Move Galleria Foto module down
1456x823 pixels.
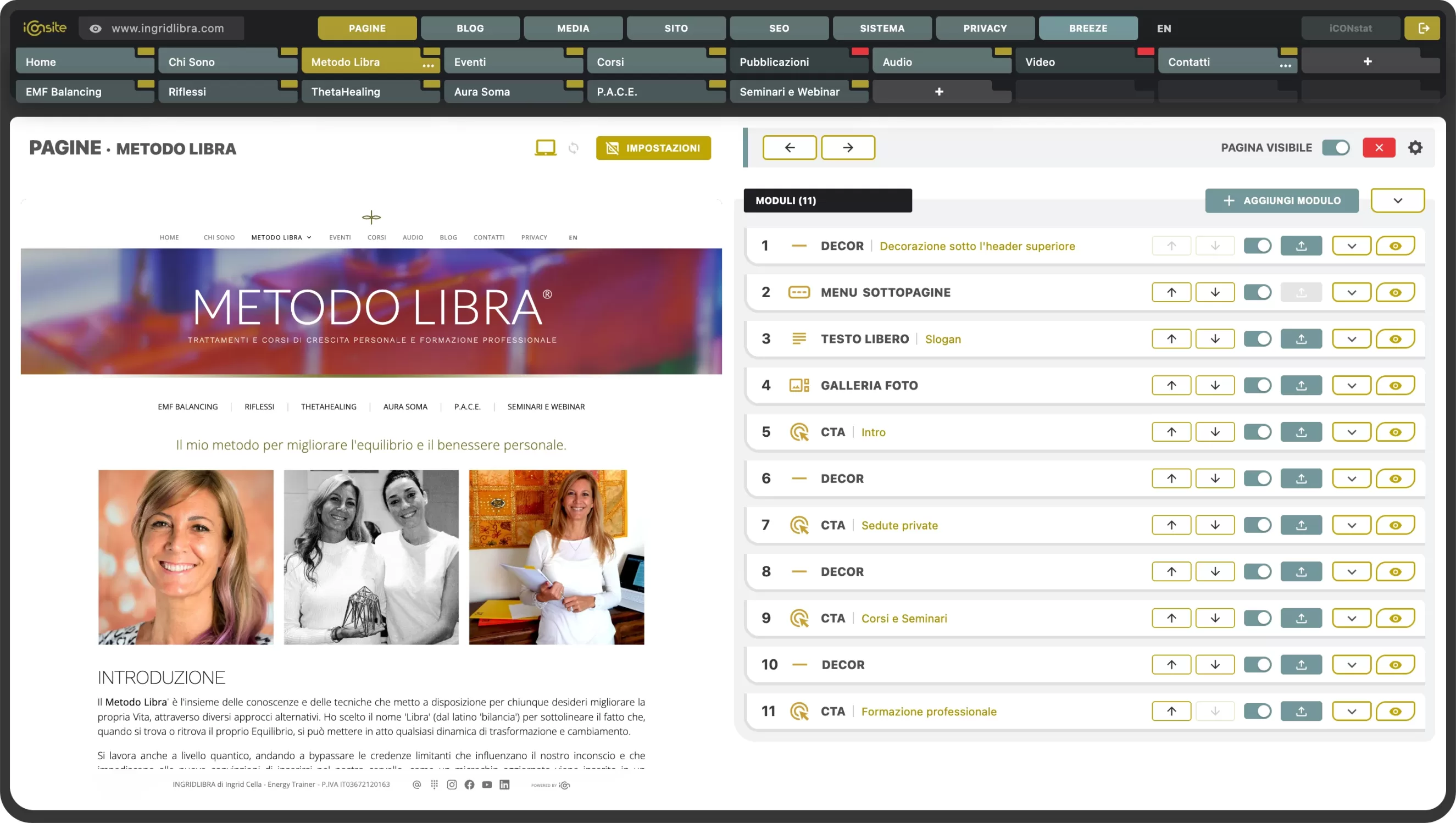pos(1215,386)
